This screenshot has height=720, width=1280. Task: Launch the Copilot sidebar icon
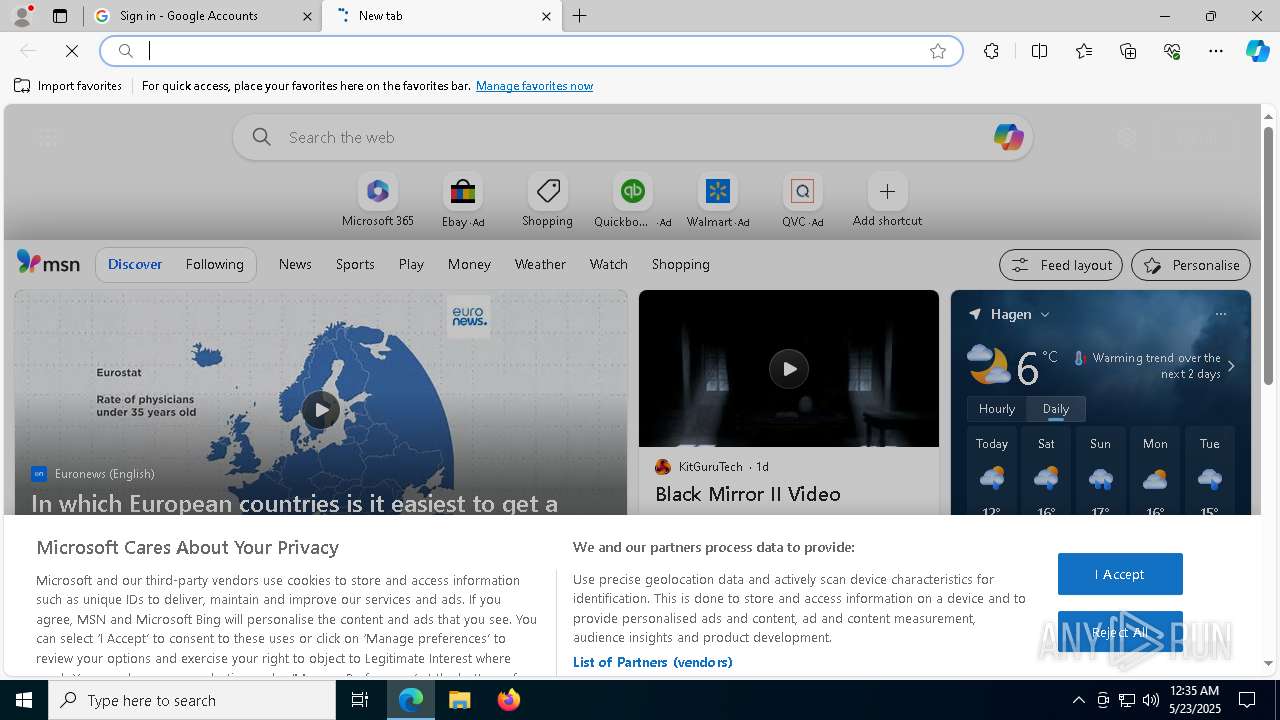pyautogui.click(x=1257, y=51)
